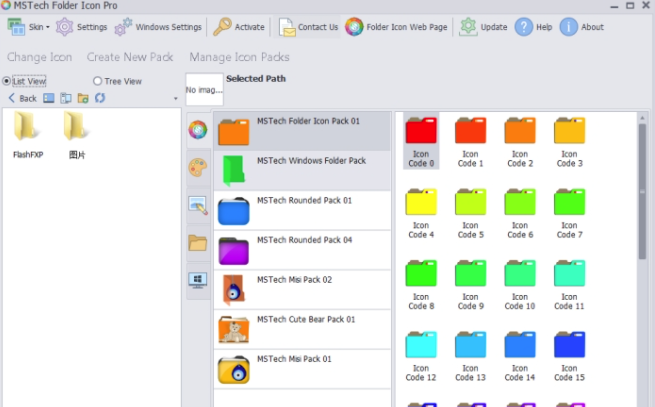The width and height of the screenshot is (655, 407).
Task: Click the No image preview box
Action: click(x=204, y=89)
